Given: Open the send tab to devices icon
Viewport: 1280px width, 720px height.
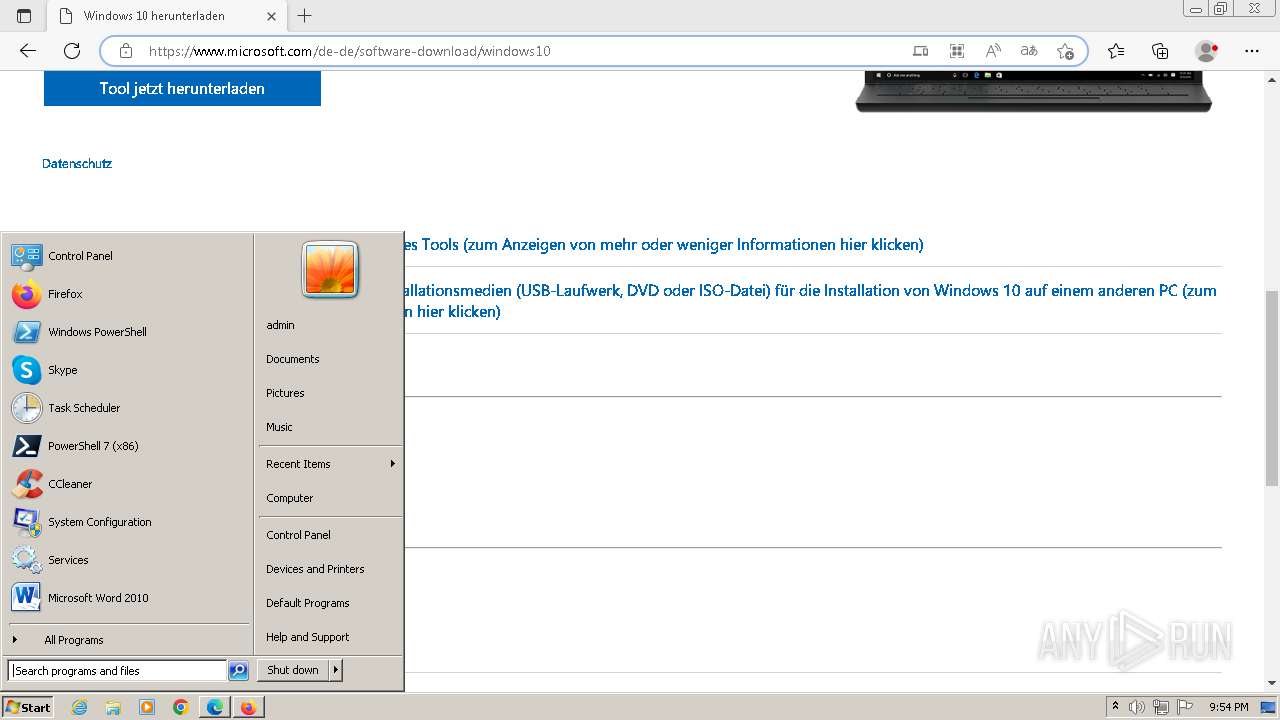Looking at the screenshot, I should pyautogui.click(x=921, y=51).
